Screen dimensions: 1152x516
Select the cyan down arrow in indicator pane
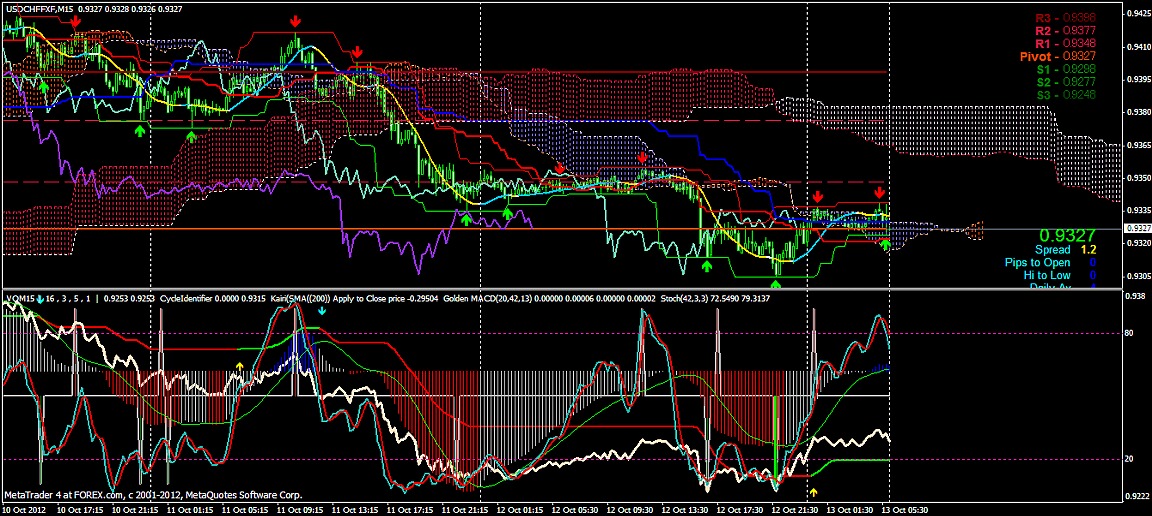(x=321, y=312)
